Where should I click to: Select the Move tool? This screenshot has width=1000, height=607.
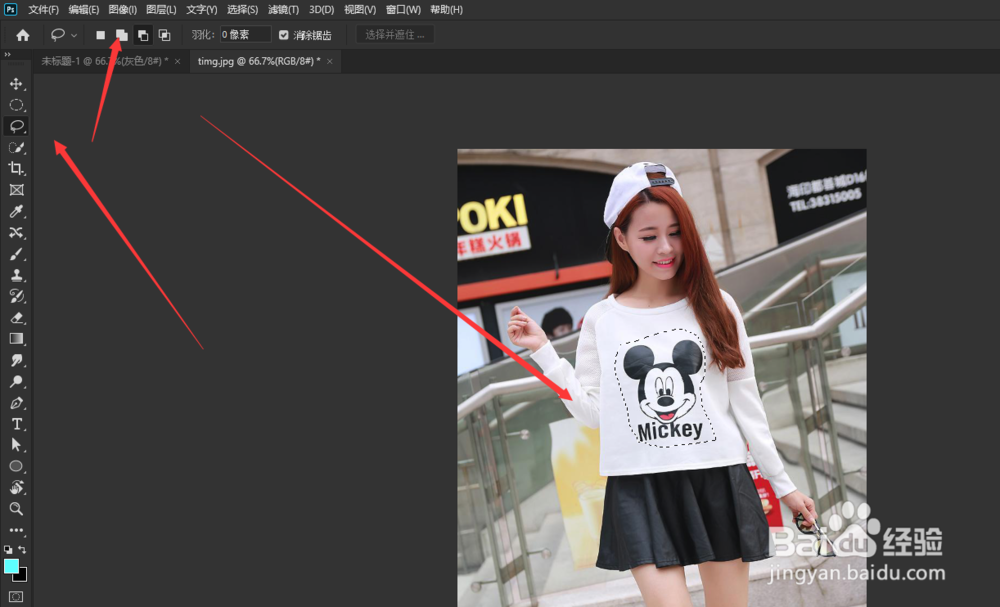point(16,84)
